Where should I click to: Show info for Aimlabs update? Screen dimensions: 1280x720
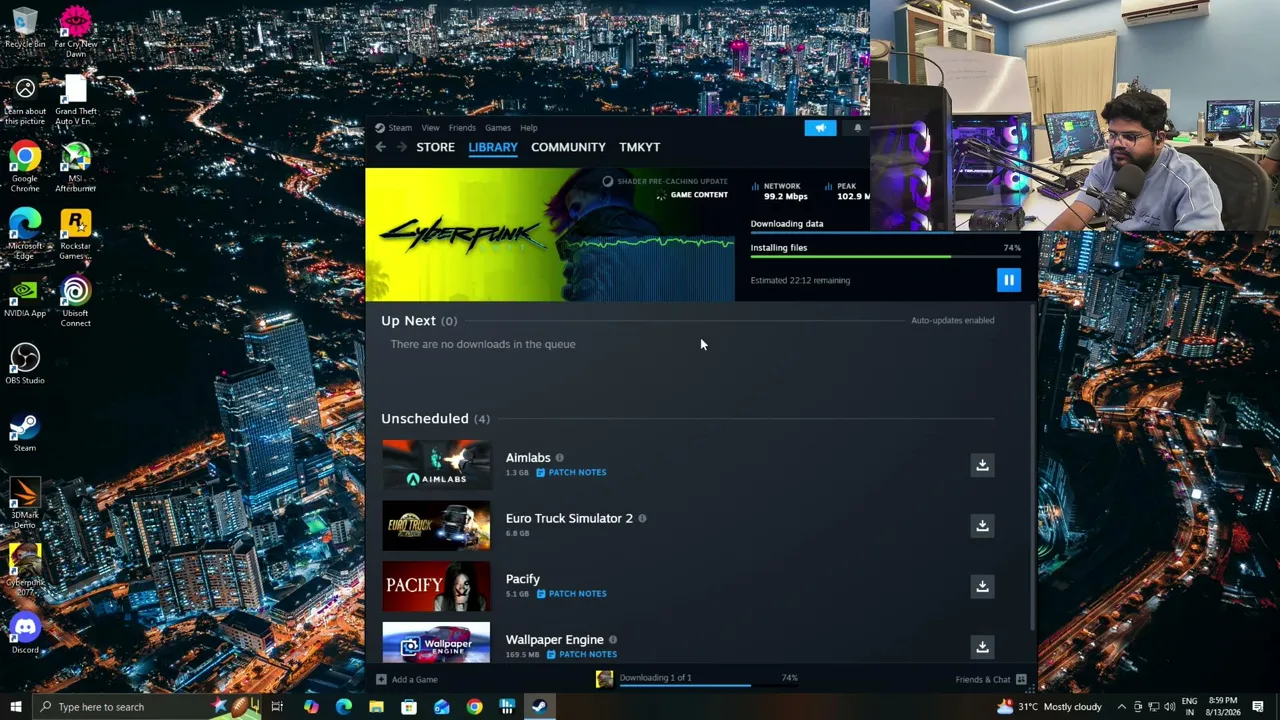[559, 458]
